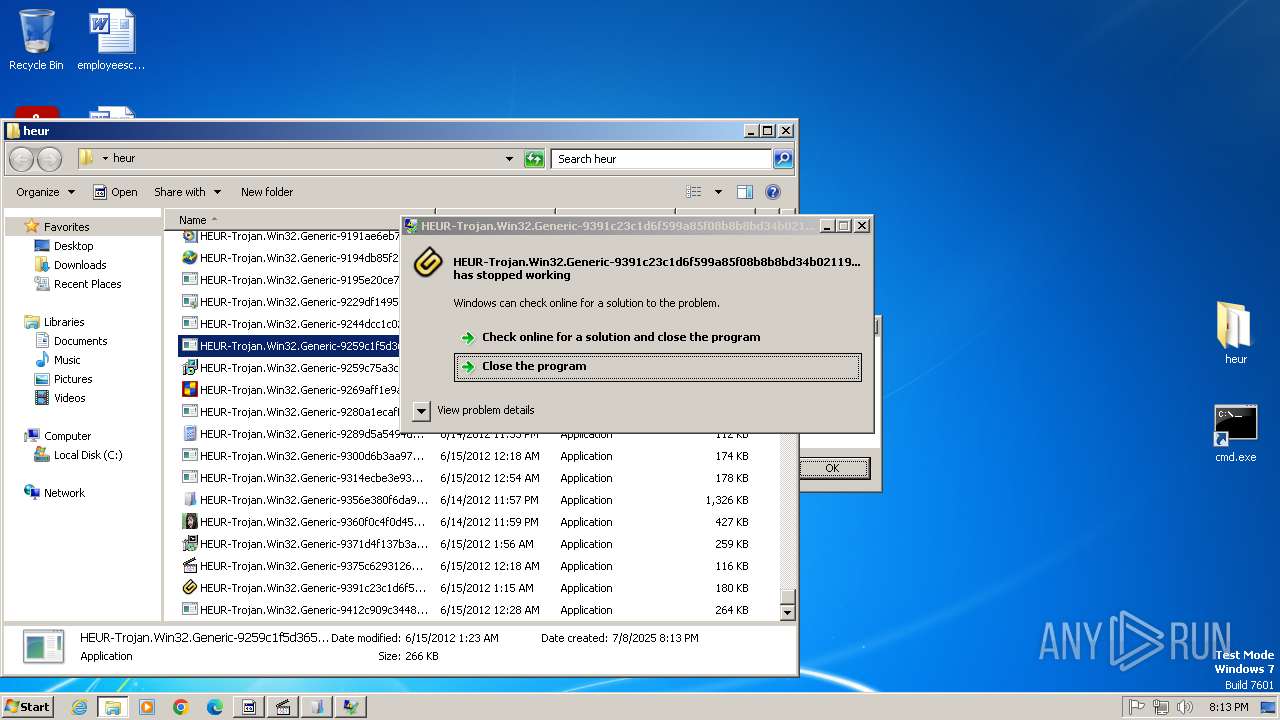Select file HEUR-Trojan.Win32.Generic-9412c909c3448
Viewport: 1280px width, 720px height.
[x=313, y=610]
